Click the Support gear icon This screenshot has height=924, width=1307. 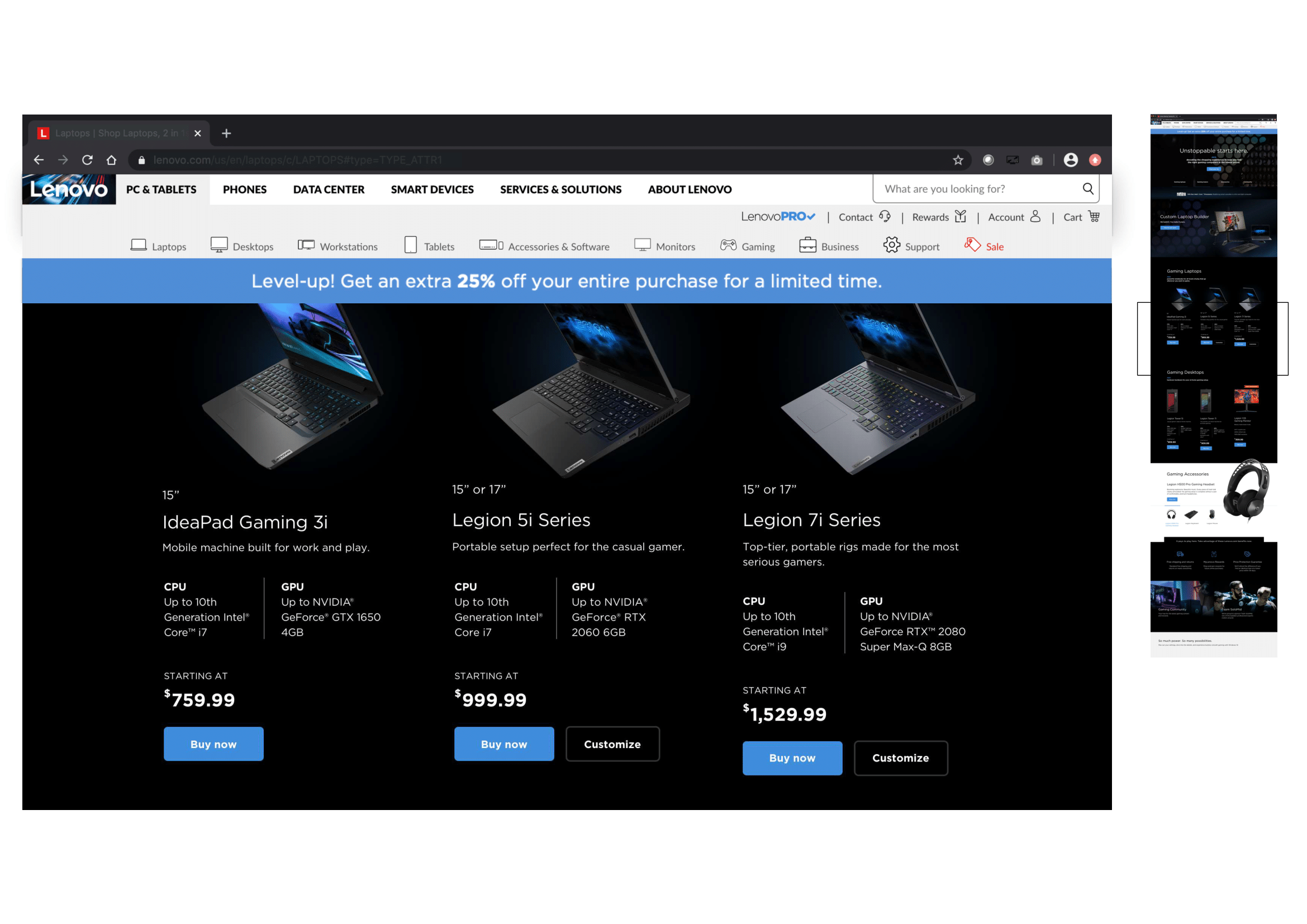tap(891, 245)
